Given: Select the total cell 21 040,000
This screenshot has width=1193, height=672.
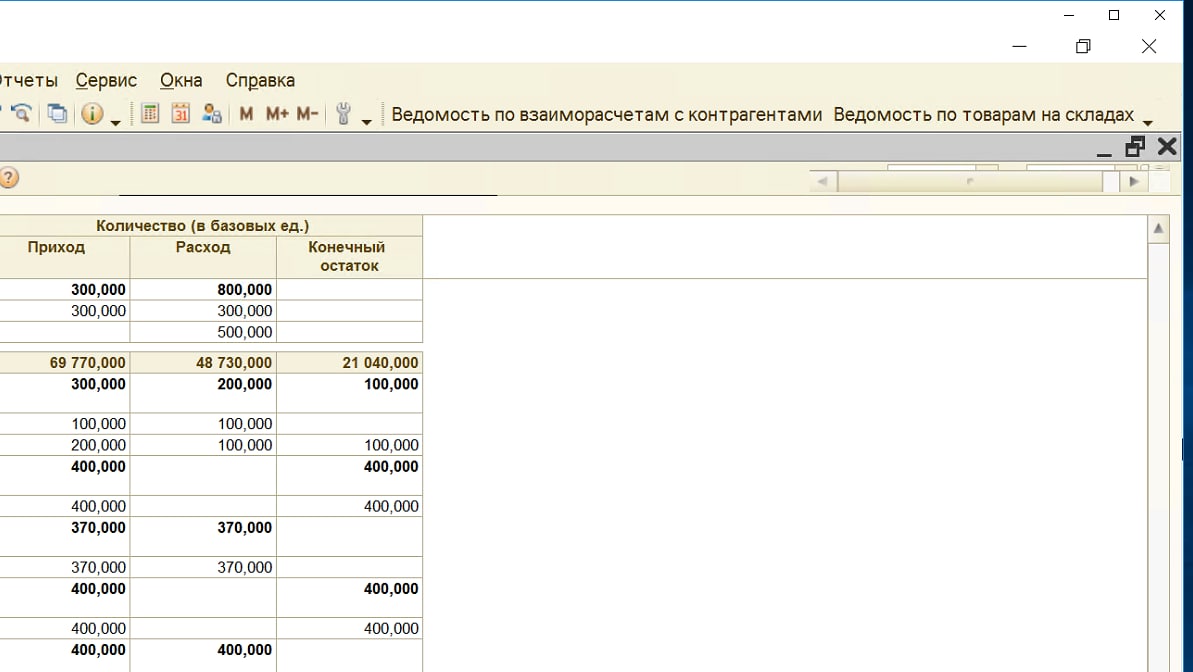Looking at the screenshot, I should click(x=349, y=362).
